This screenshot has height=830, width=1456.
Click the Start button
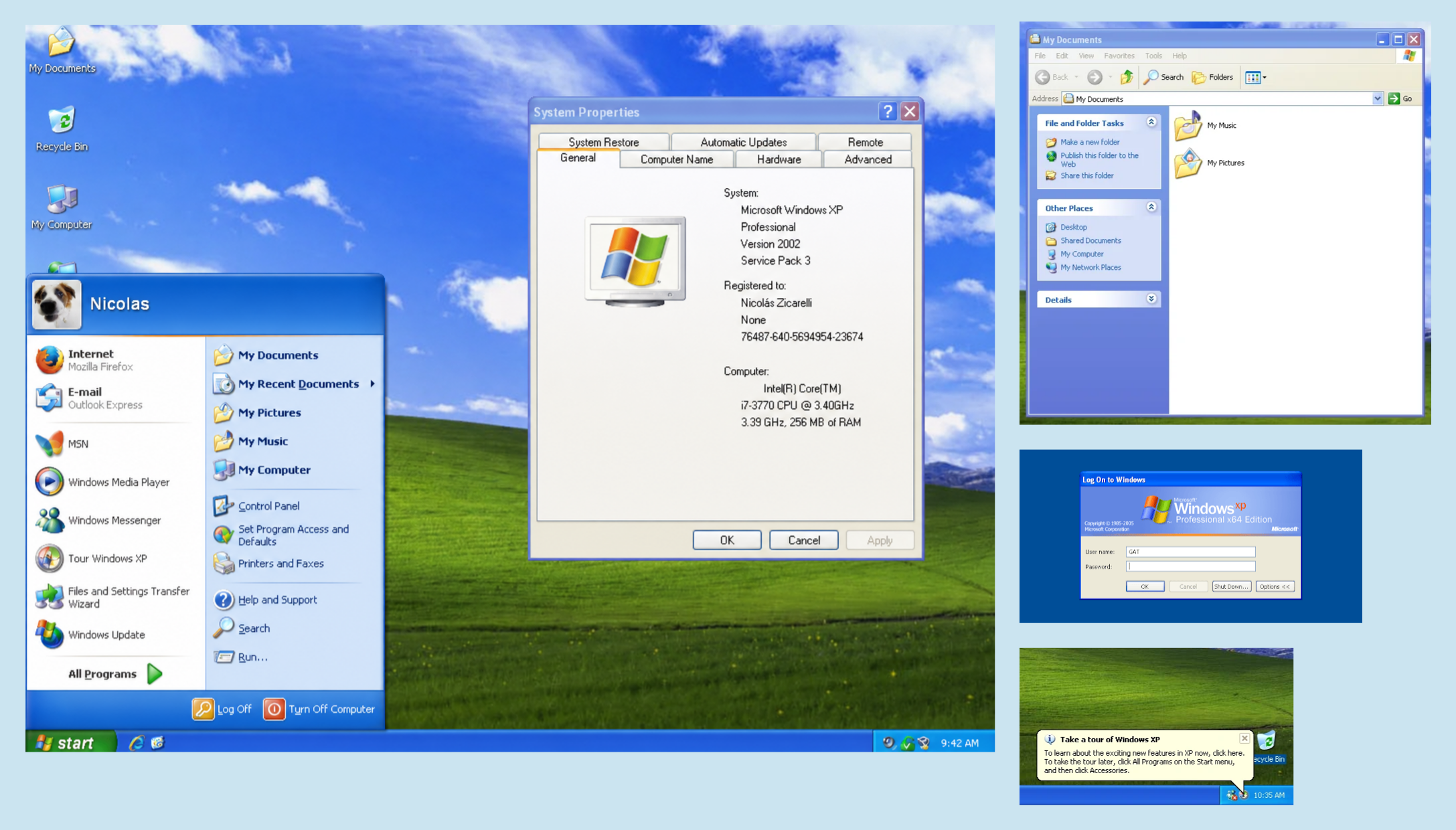point(71,742)
